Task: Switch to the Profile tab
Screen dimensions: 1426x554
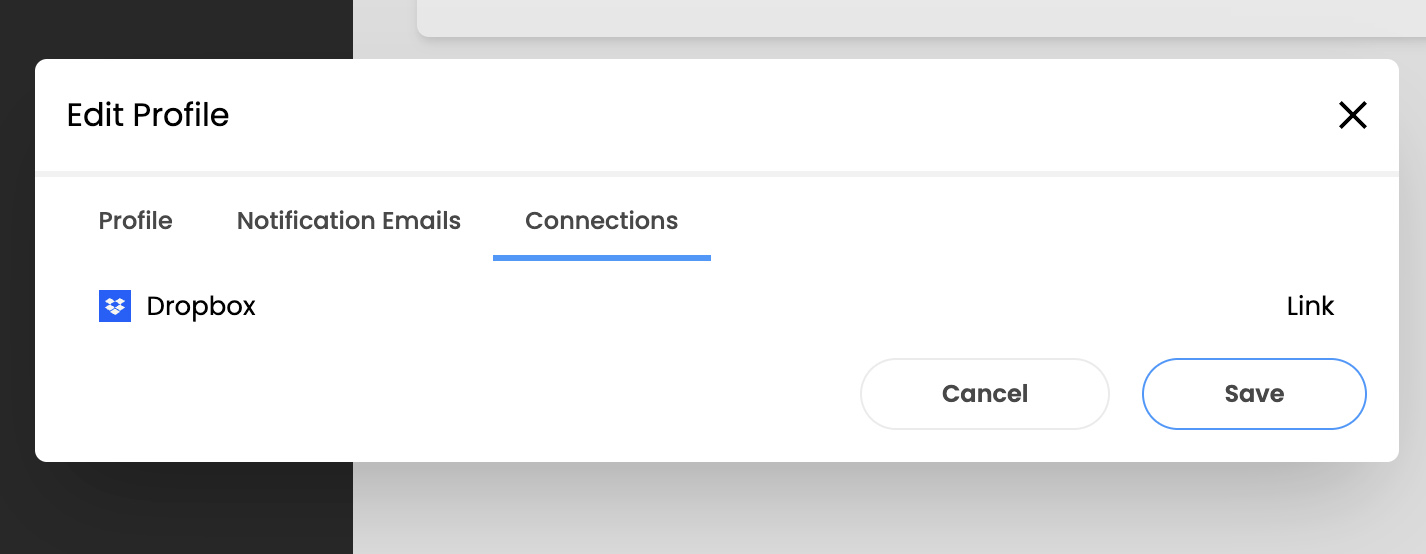Action: click(x=135, y=221)
